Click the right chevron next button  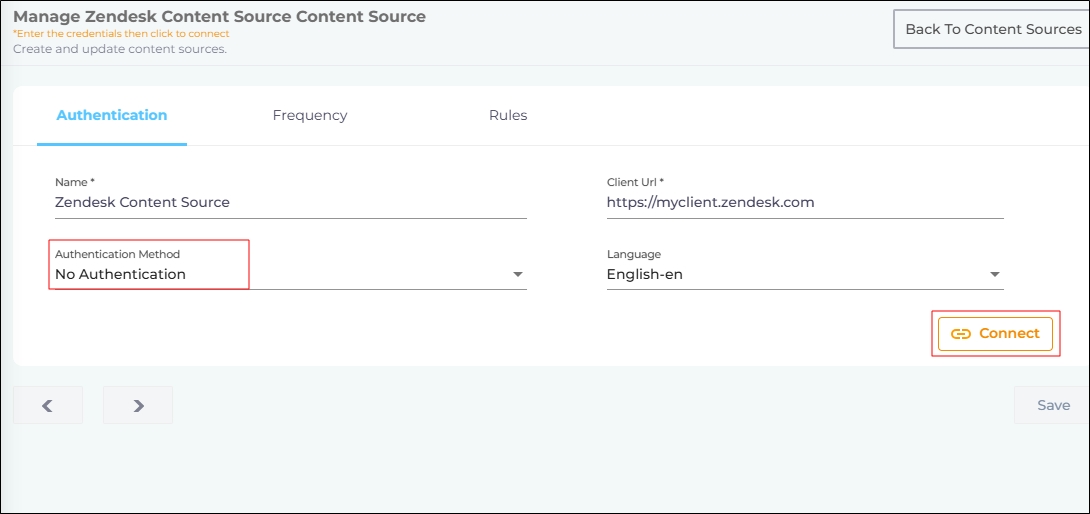click(x=138, y=405)
